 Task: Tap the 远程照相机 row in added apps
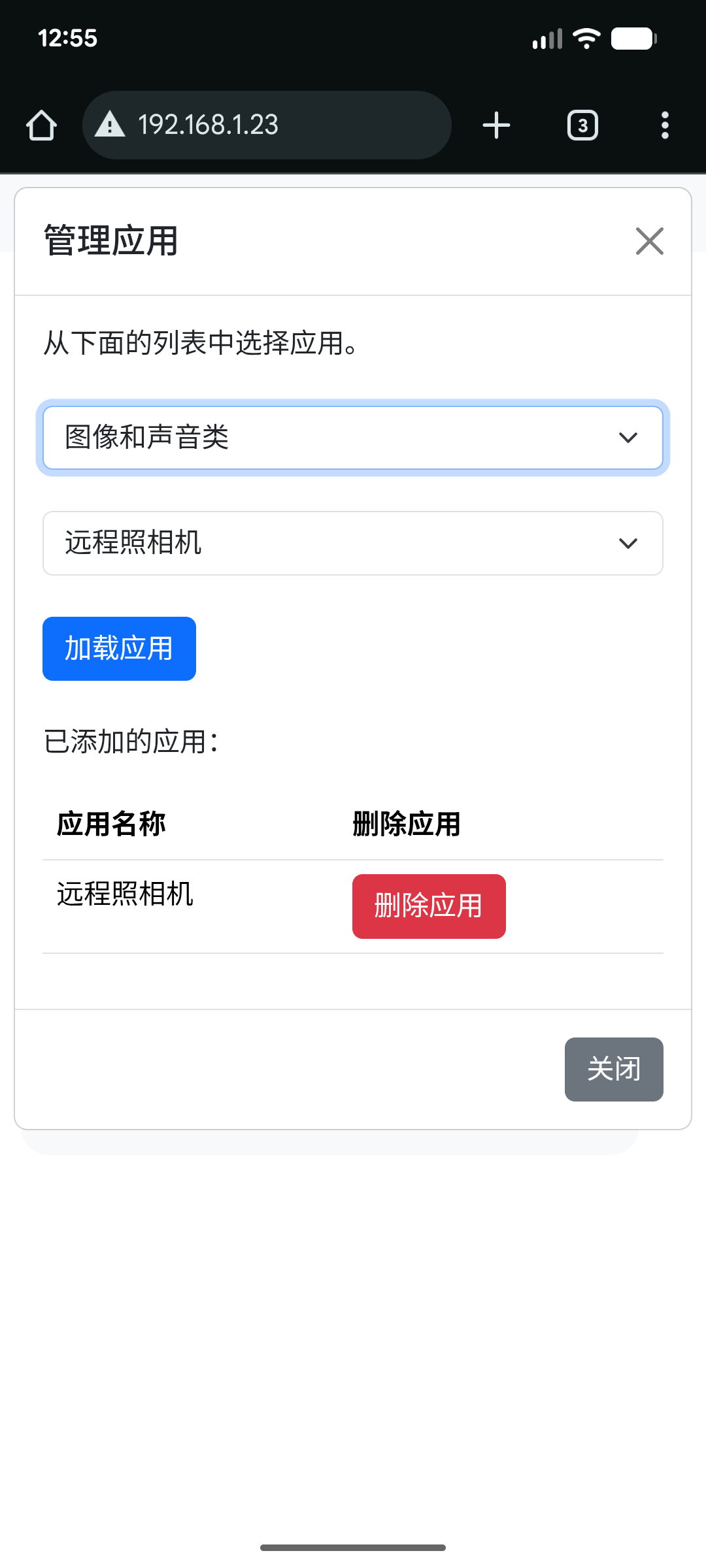[x=126, y=894]
